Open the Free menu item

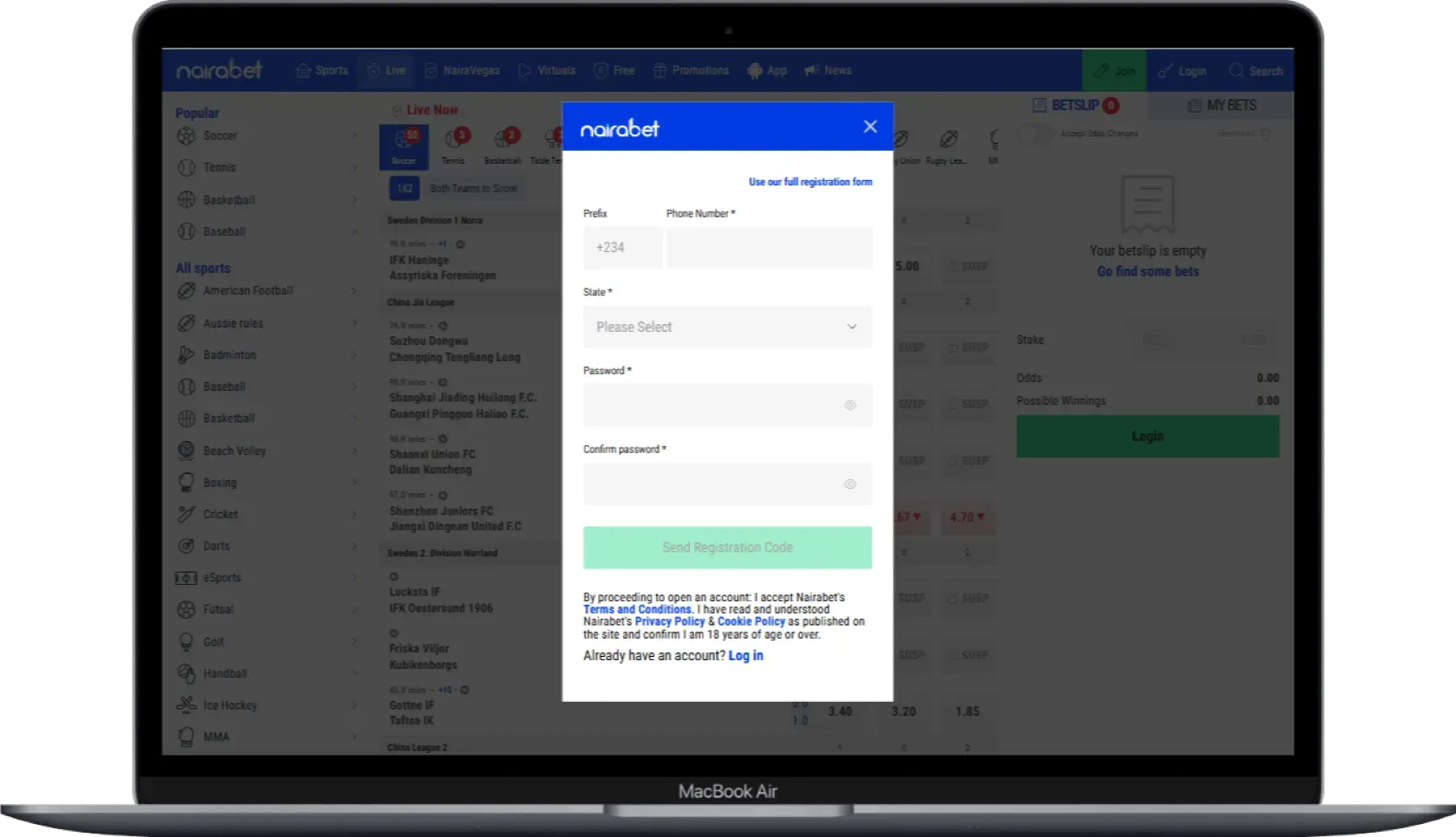pyautogui.click(x=614, y=70)
